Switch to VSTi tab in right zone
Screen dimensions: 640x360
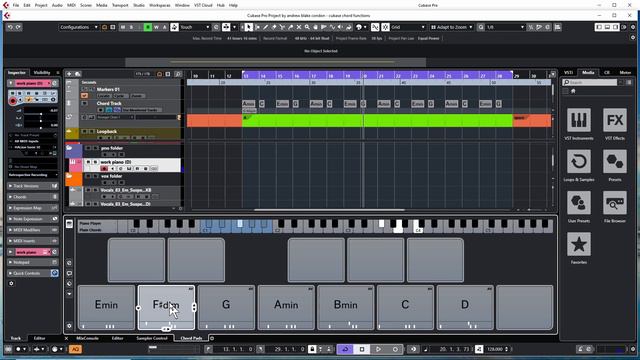click(x=568, y=73)
